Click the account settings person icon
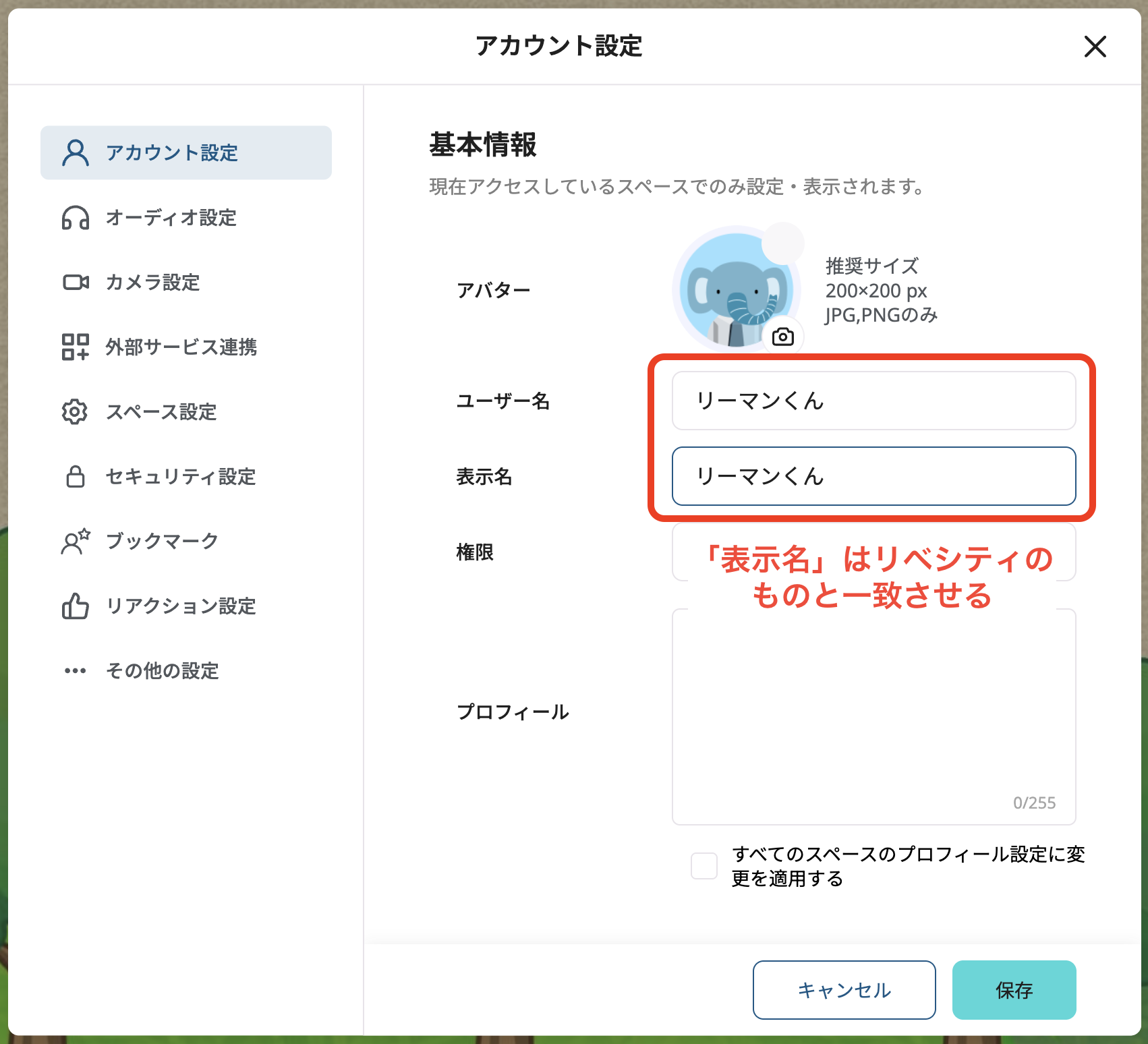1148x1044 pixels. click(74, 152)
